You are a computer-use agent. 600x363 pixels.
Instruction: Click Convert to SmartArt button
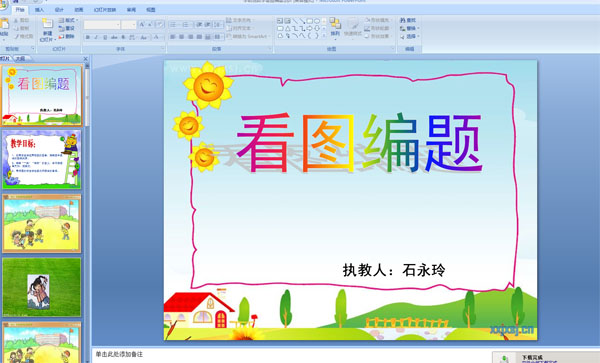(x=248, y=36)
